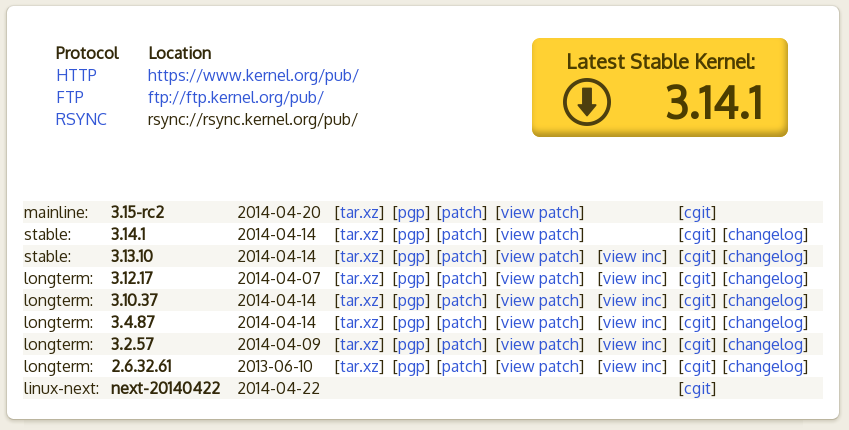The image size is (849, 430).
Task: Download tar.xz for longterm 2.6.32.61
Action: point(359,366)
